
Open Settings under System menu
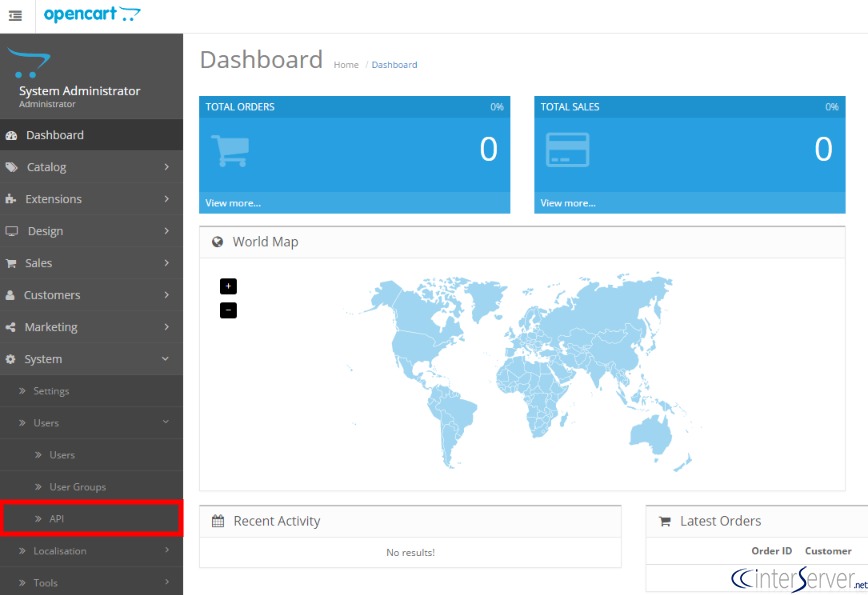tap(91, 391)
